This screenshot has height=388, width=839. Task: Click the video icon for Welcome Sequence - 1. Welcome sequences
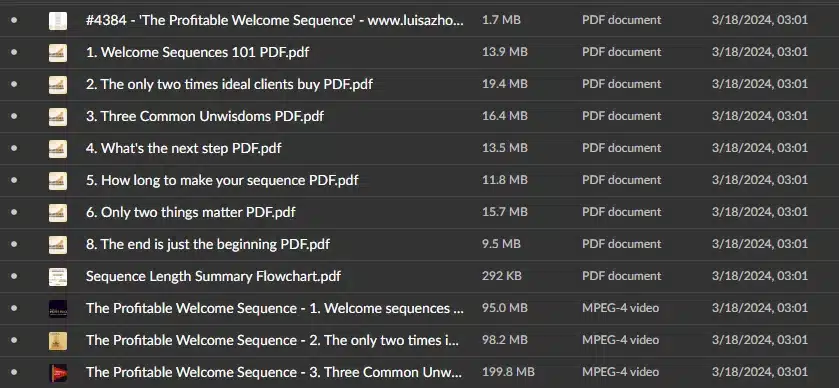(x=58, y=309)
